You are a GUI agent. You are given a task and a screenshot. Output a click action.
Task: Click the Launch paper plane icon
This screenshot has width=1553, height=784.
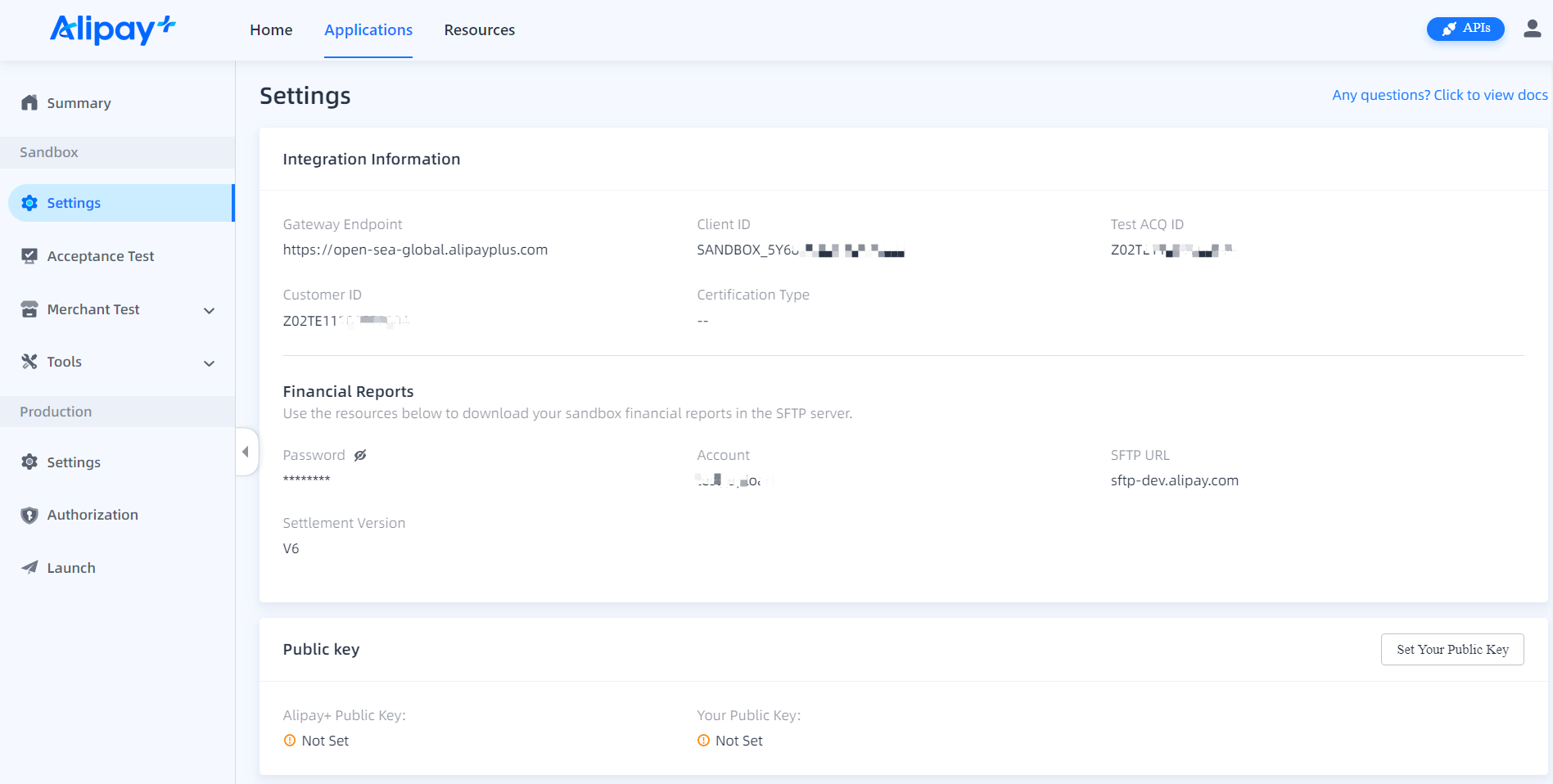29,568
